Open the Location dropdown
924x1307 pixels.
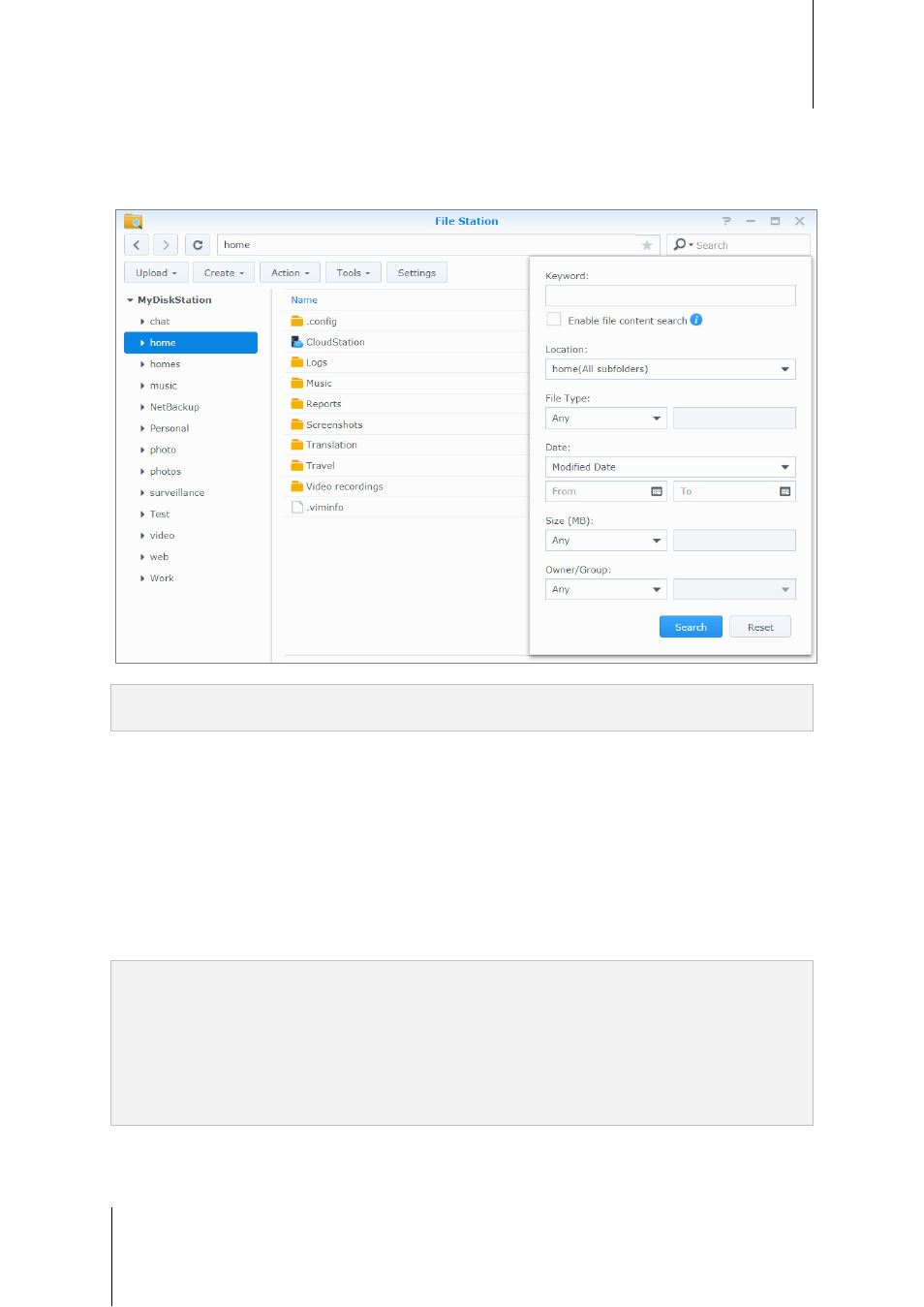coord(670,369)
